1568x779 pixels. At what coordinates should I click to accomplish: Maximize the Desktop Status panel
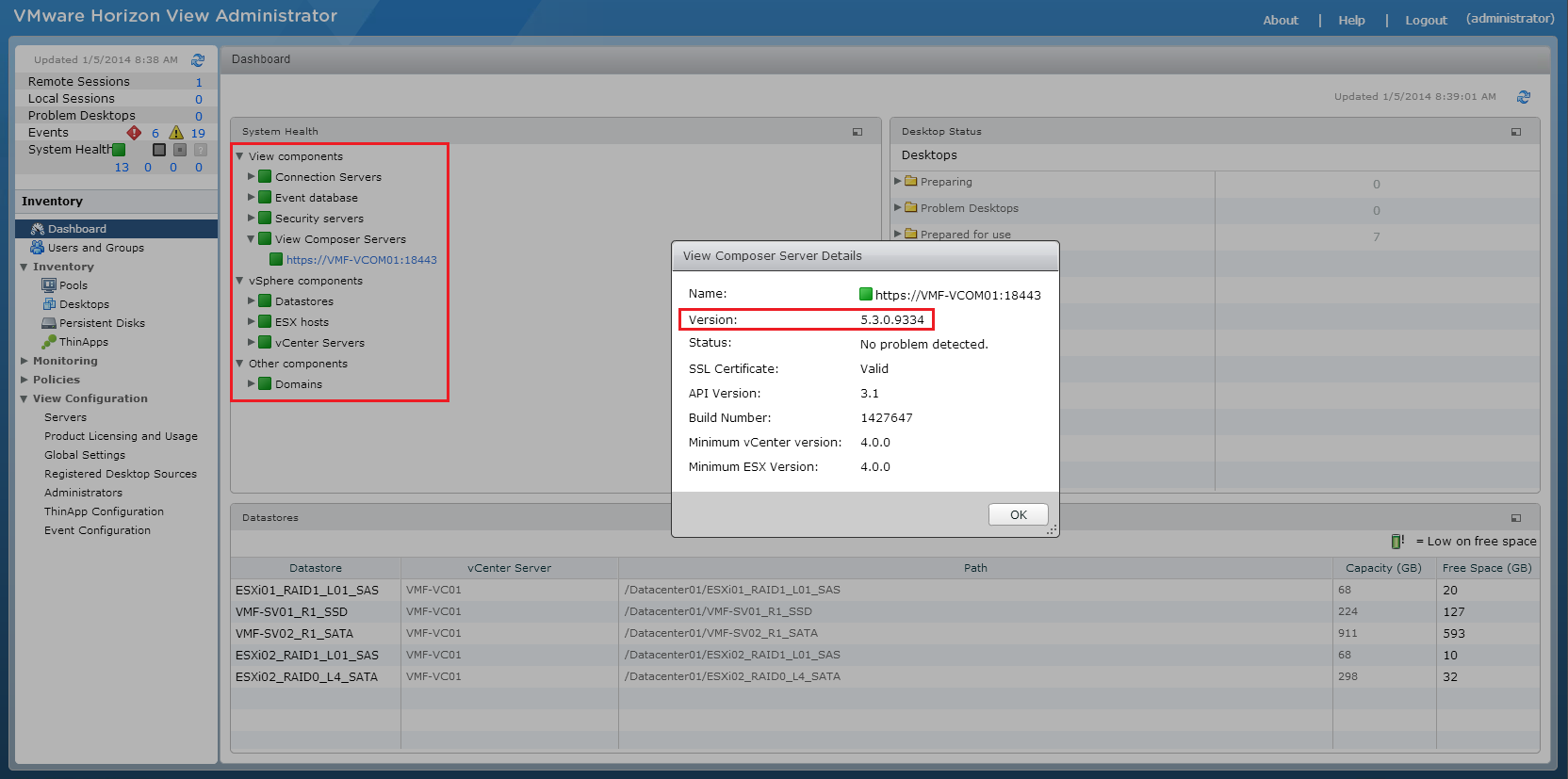(1516, 132)
